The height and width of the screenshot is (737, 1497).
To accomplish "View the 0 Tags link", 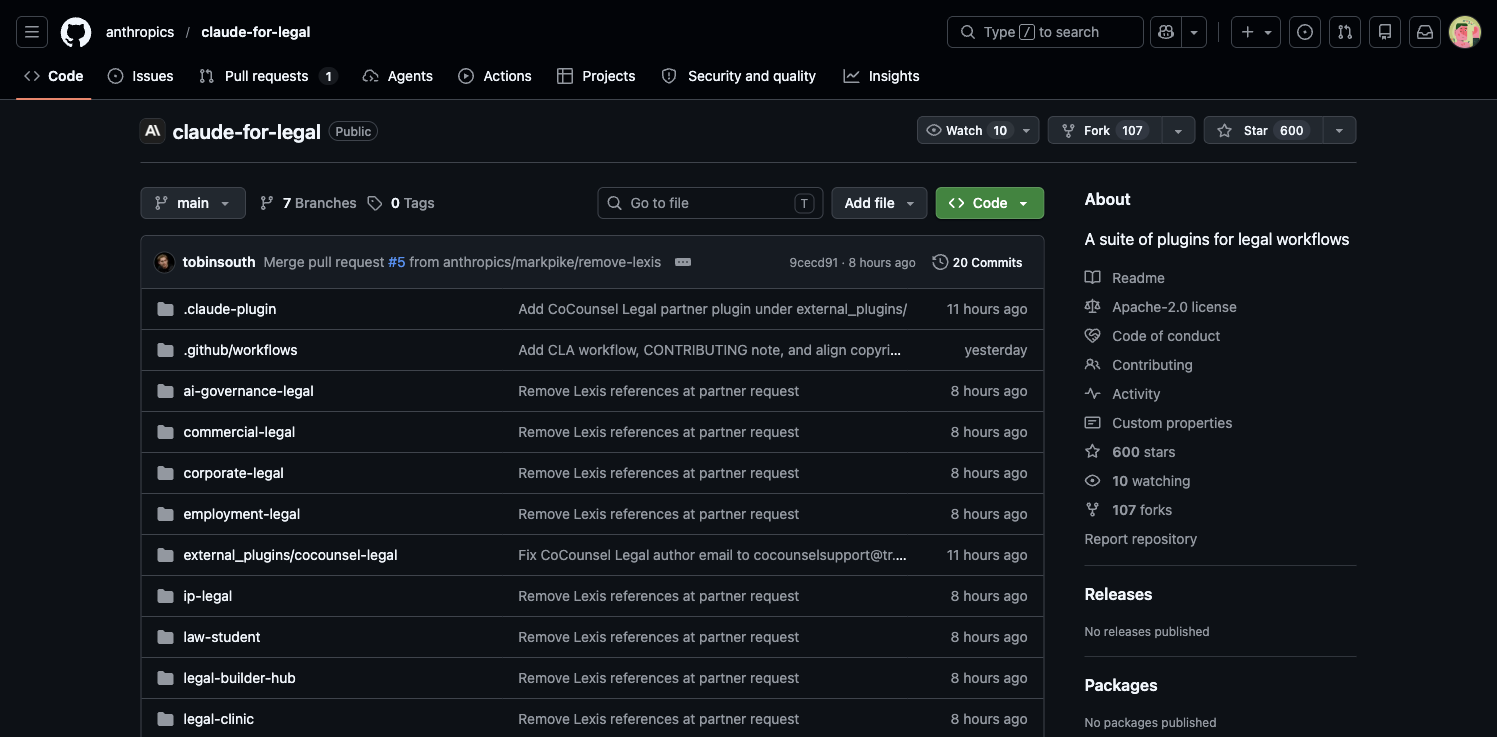I will point(401,203).
